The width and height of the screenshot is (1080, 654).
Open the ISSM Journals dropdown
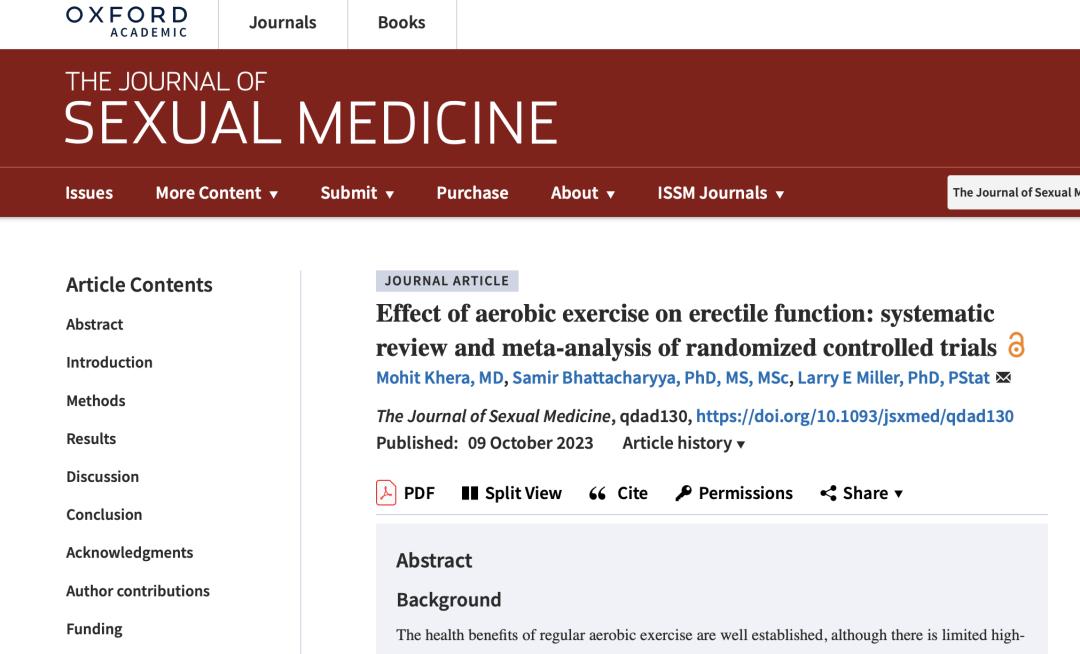720,193
